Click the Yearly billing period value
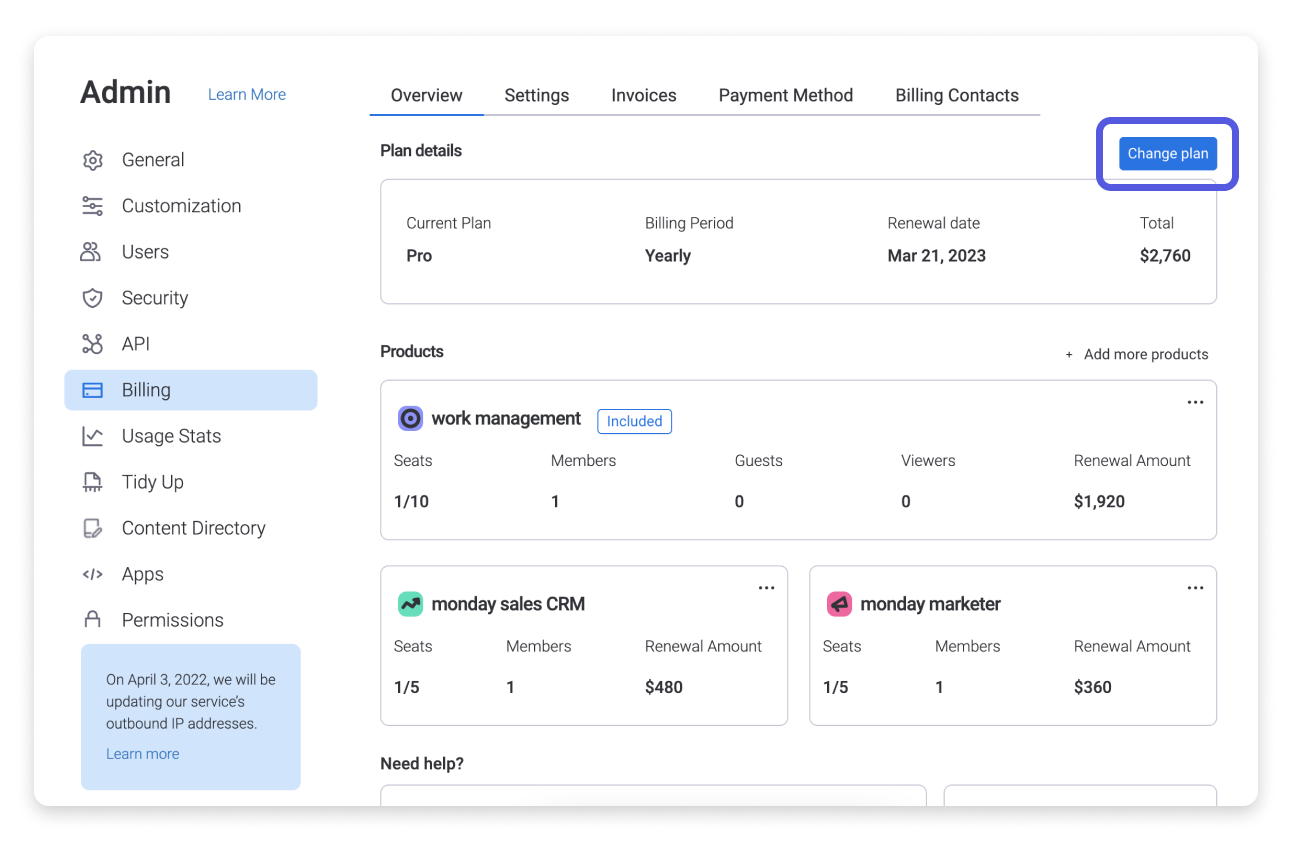Screen dimensions: 1291x842 668,256
